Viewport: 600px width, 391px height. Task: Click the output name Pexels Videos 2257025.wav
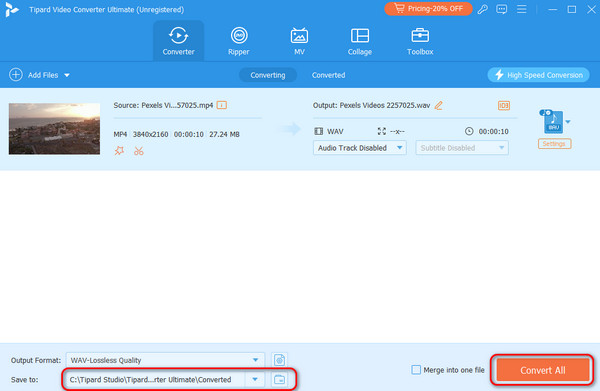(x=385, y=105)
